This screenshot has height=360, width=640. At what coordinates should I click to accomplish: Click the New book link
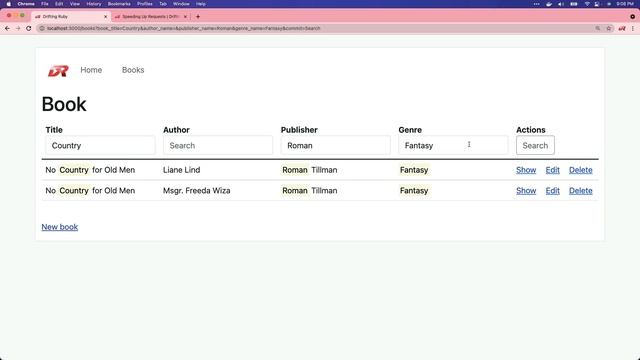pyautogui.click(x=60, y=227)
